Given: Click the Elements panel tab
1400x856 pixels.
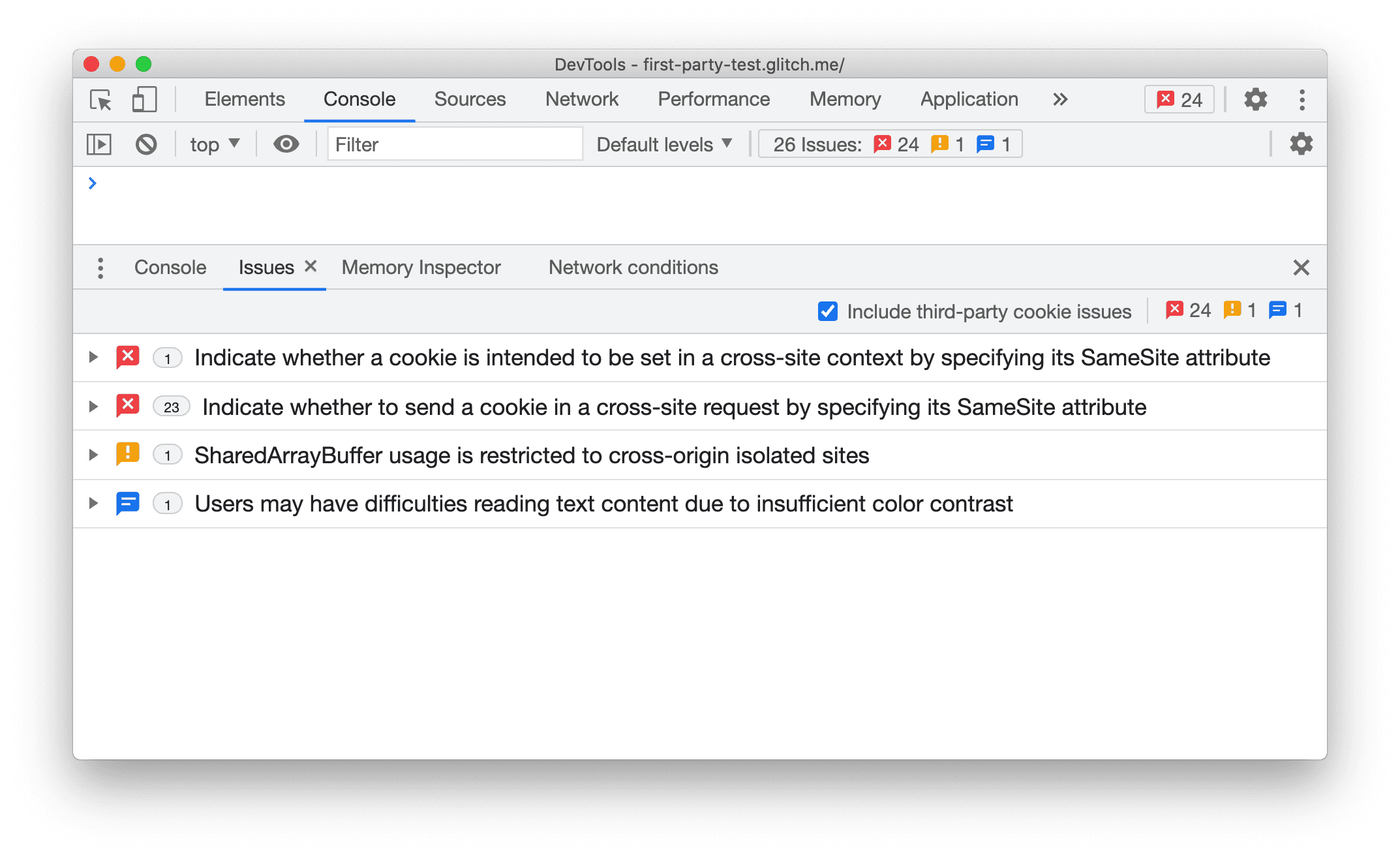Looking at the screenshot, I should (x=243, y=98).
